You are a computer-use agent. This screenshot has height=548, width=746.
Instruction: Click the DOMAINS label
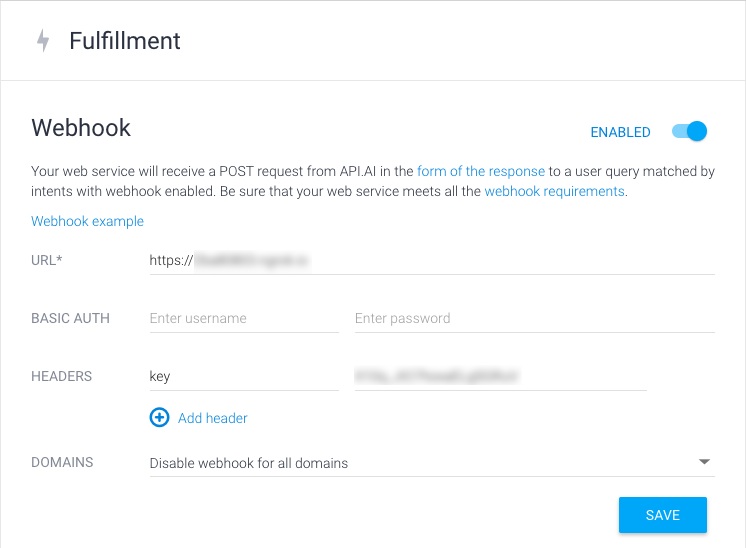click(62, 462)
